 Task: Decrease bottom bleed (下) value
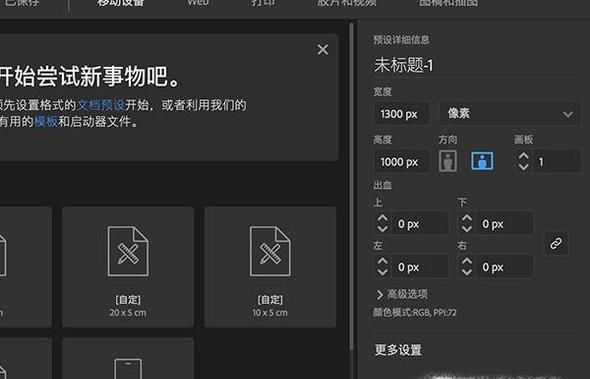coord(467,228)
